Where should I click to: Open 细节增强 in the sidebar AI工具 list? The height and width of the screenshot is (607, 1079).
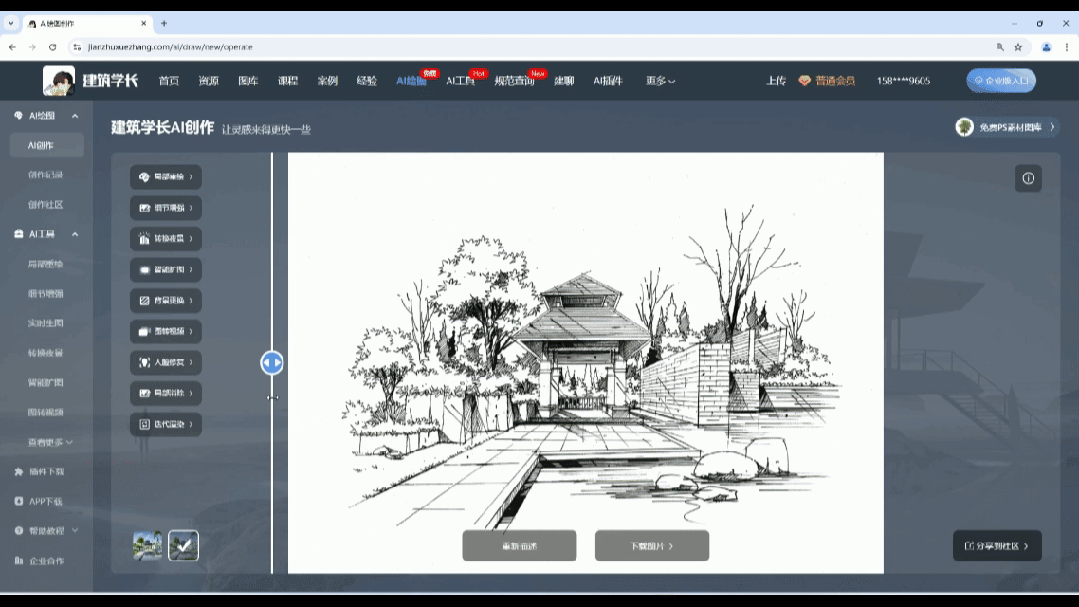(x=45, y=293)
